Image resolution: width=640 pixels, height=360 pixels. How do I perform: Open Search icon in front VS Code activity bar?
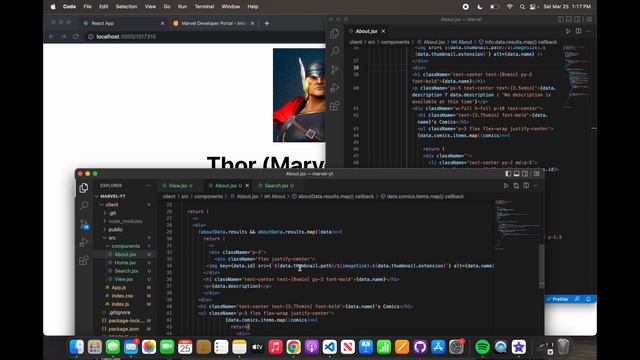click(x=84, y=205)
